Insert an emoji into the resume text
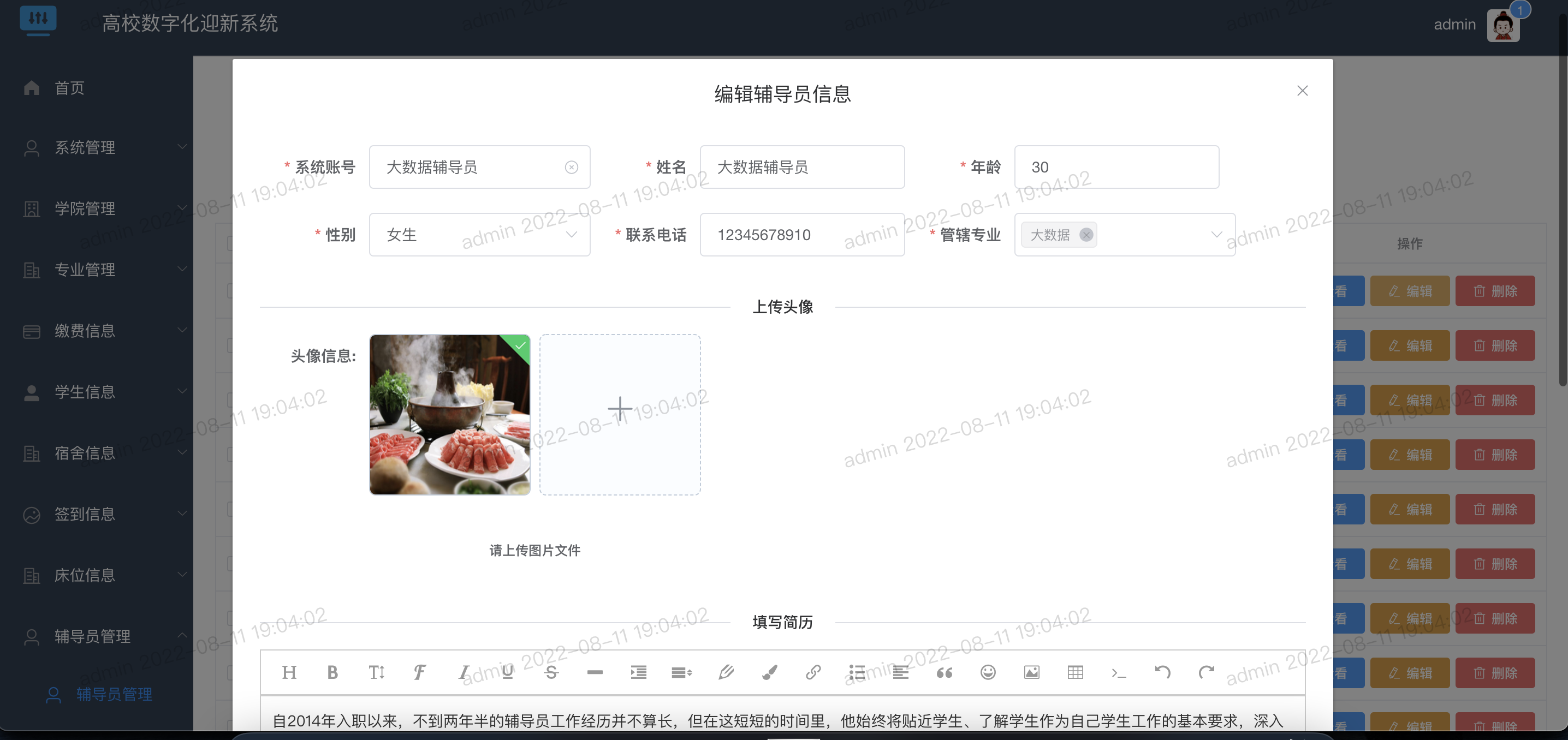Viewport: 1568px width, 740px height. point(988,672)
